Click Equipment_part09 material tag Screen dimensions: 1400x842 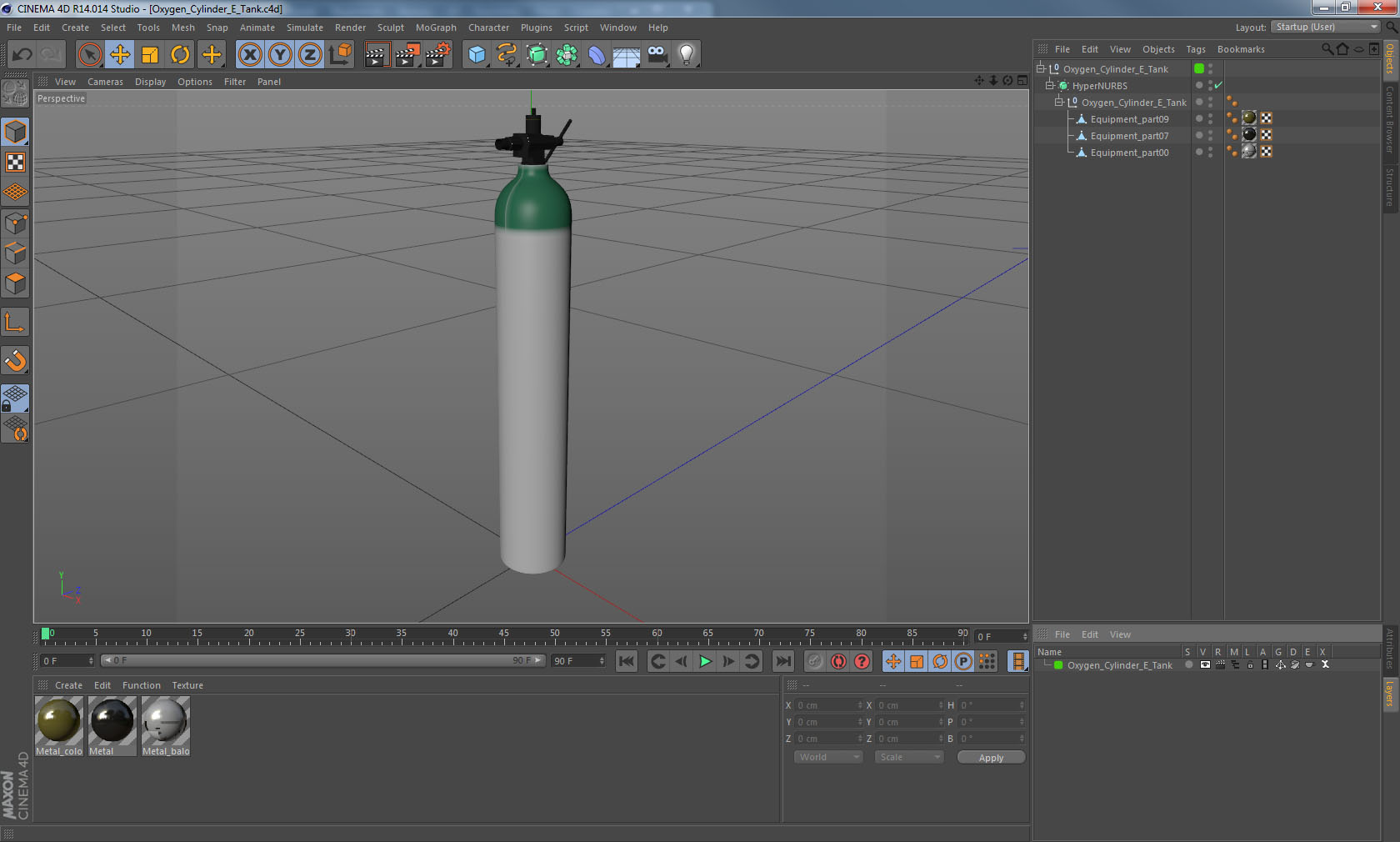point(1249,118)
